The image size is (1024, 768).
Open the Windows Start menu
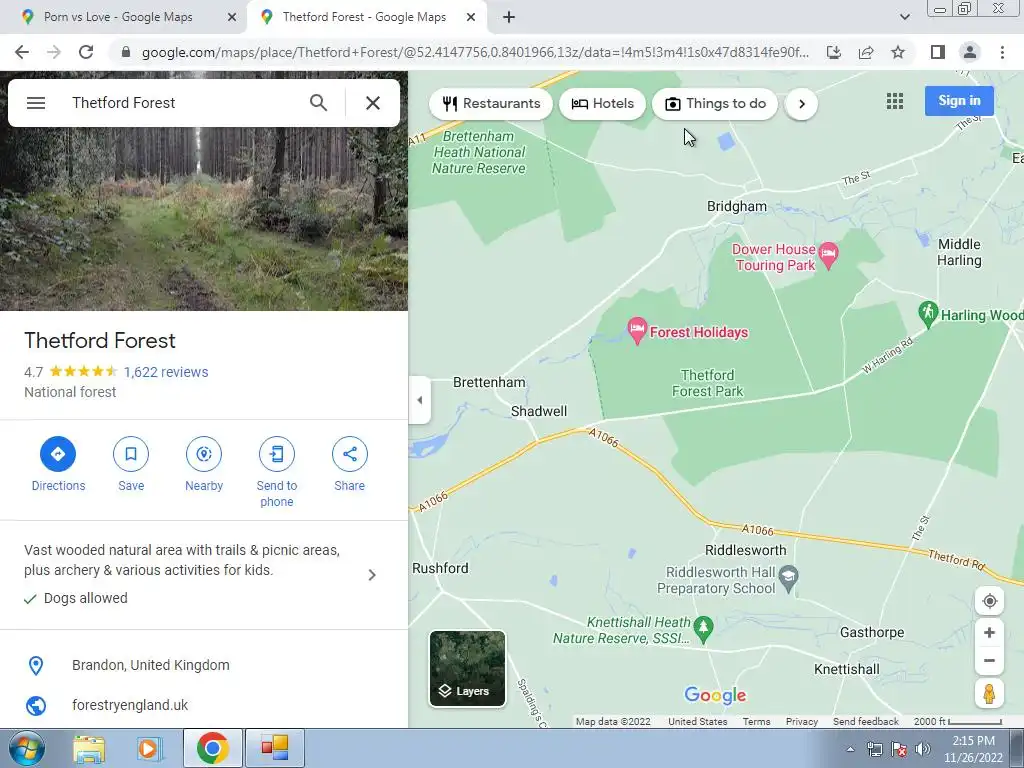click(x=26, y=748)
